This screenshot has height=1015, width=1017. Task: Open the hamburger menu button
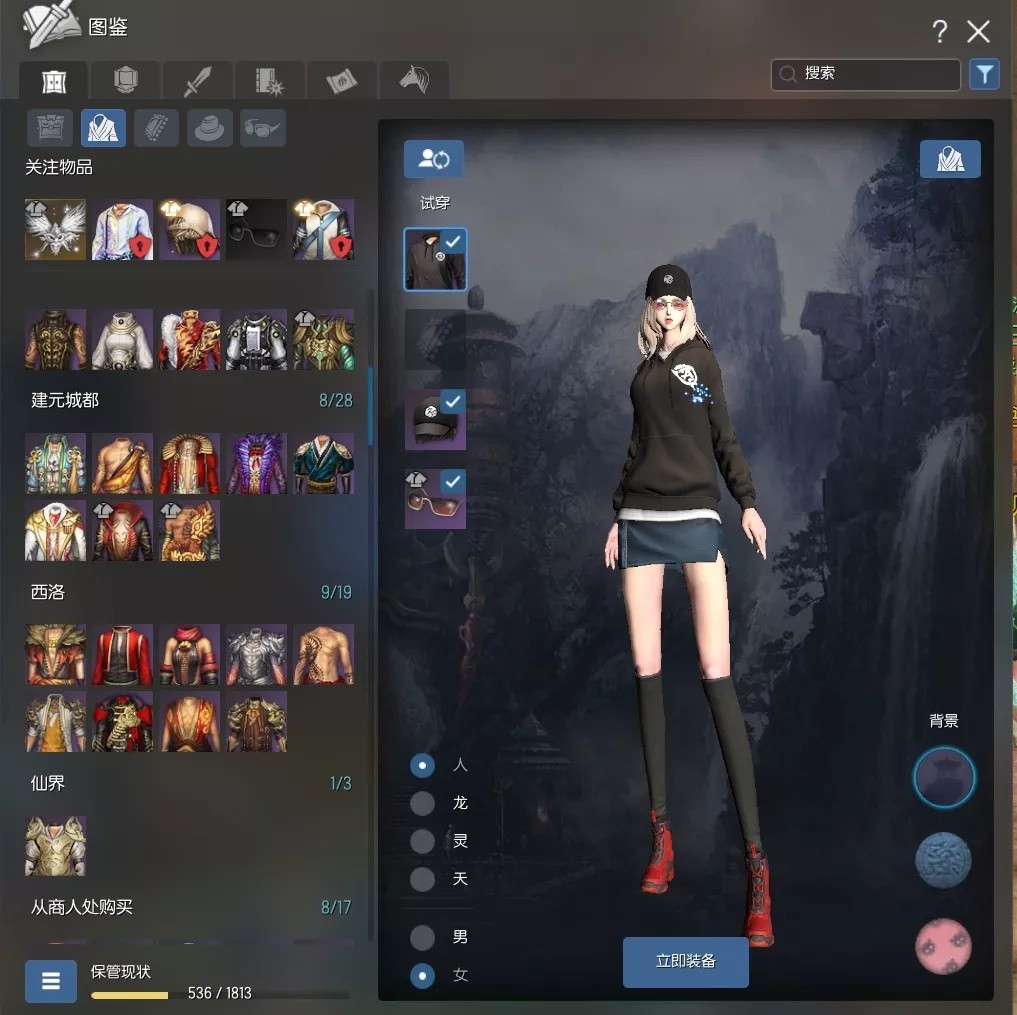51,981
